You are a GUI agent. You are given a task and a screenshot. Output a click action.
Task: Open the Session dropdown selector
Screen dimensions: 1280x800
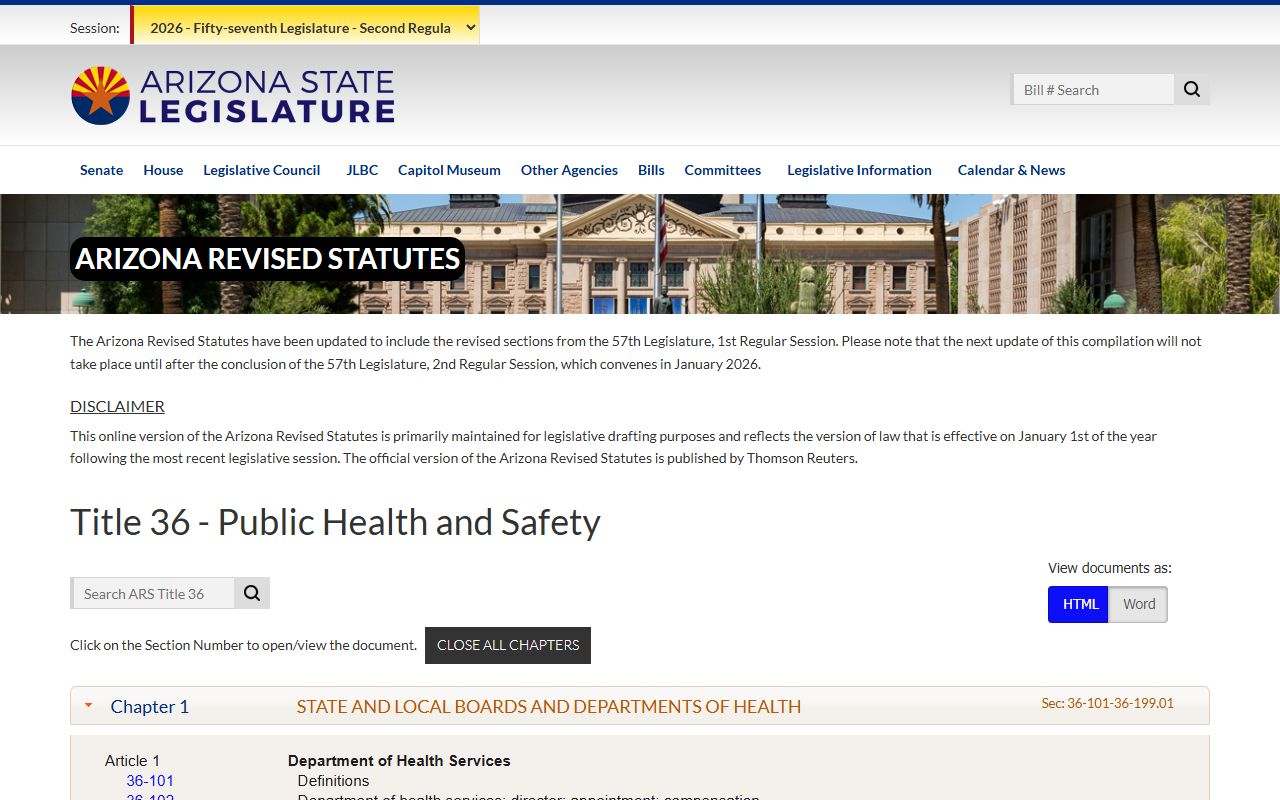[305, 28]
